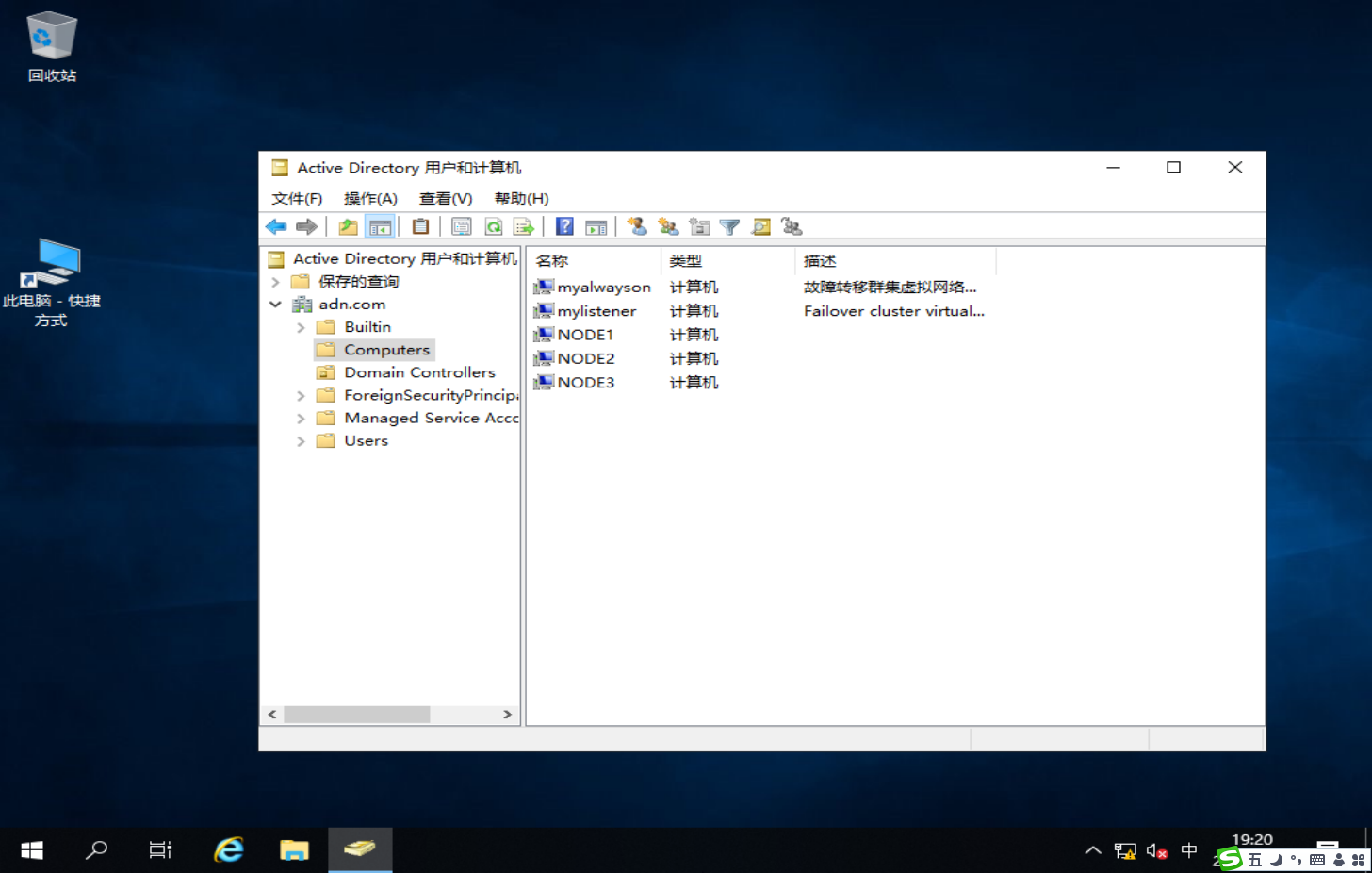Select the Managed Service Accounts folder
The image size is (1372, 873).
tap(431, 417)
